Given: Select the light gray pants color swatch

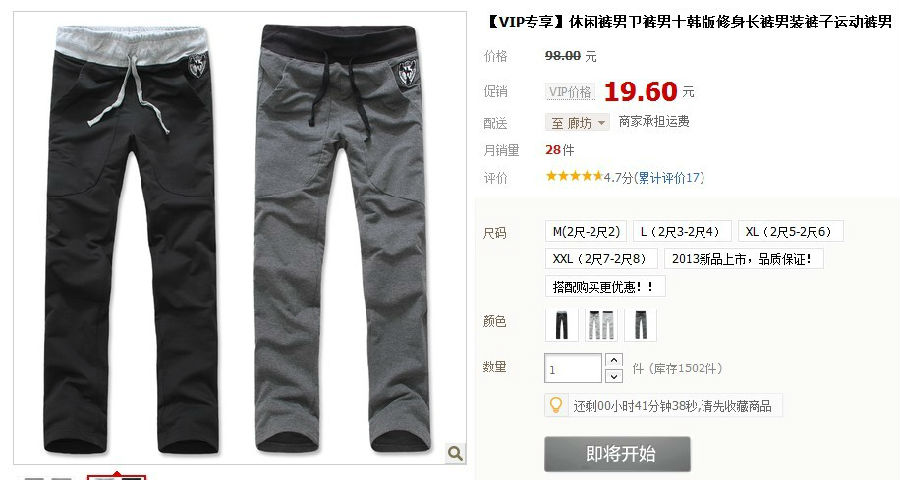Looking at the screenshot, I should (x=601, y=324).
